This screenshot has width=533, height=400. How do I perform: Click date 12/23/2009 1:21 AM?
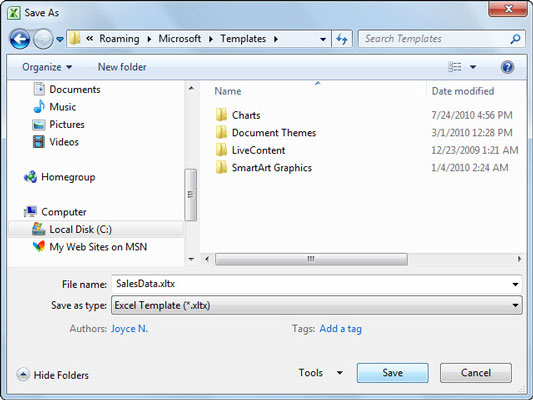coord(475,150)
